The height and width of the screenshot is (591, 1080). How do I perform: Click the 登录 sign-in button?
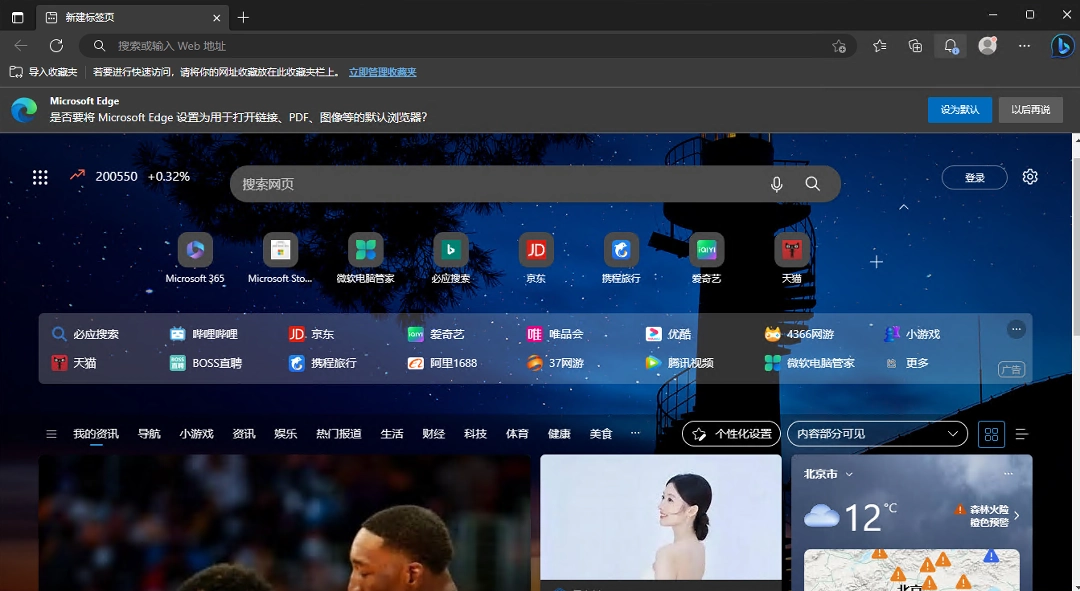975,178
